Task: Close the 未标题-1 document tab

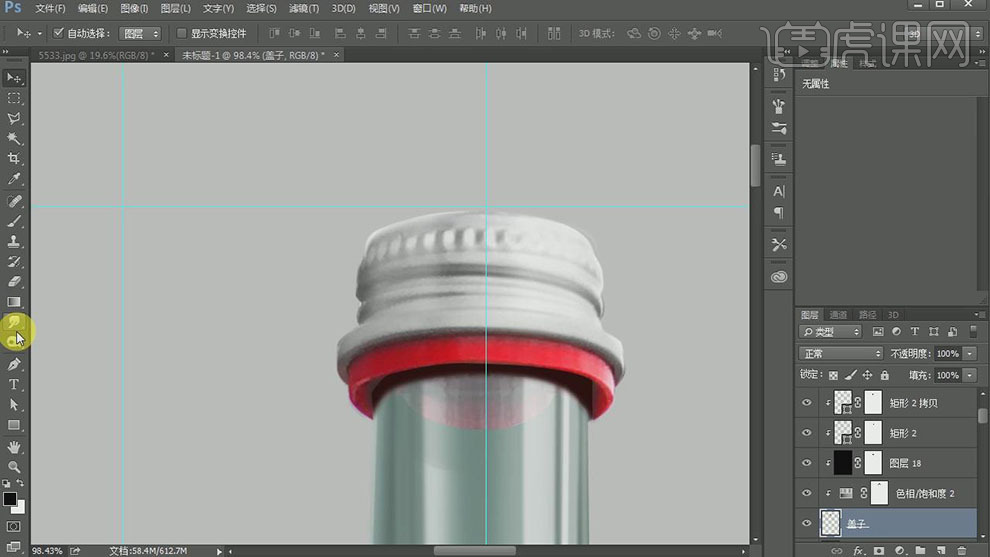Action: 337,55
